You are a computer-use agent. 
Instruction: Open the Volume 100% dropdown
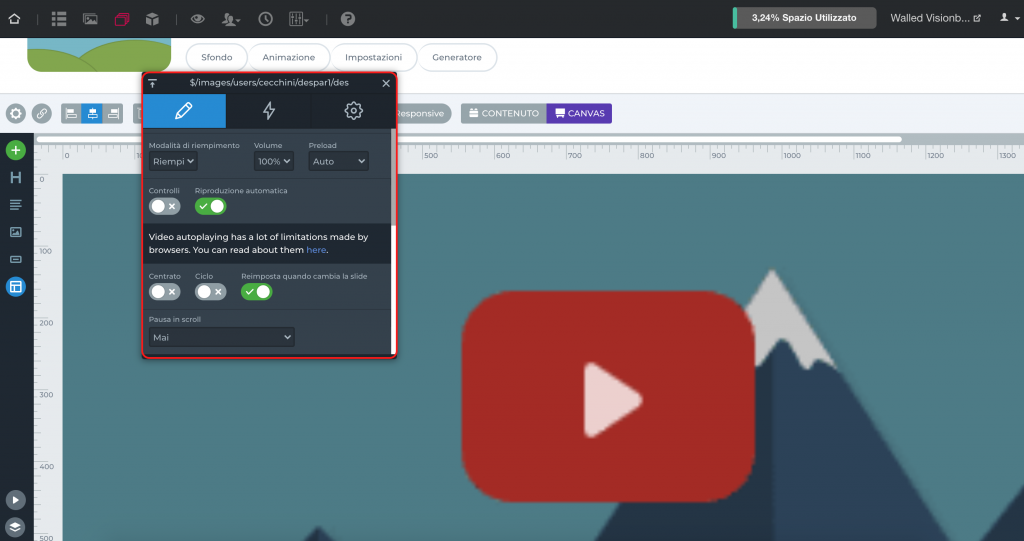pos(274,161)
